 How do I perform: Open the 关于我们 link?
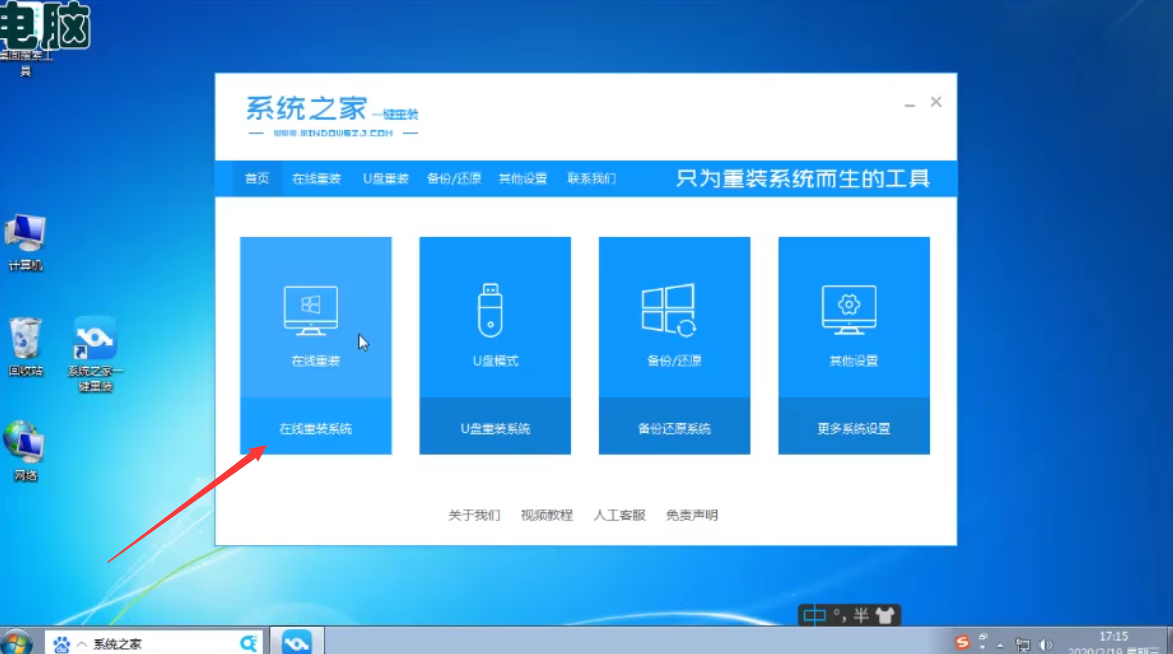(474, 515)
